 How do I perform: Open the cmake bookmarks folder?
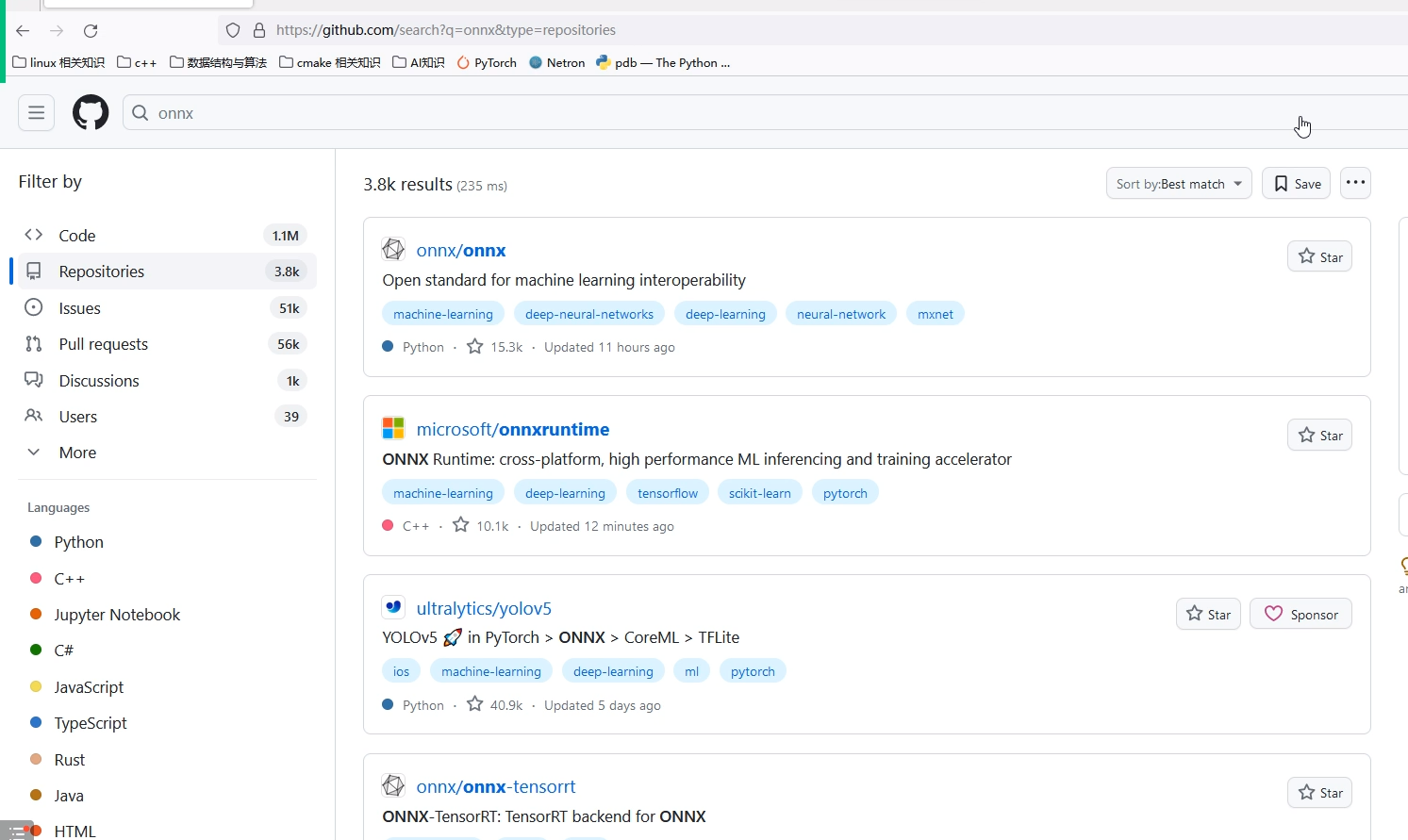click(330, 63)
